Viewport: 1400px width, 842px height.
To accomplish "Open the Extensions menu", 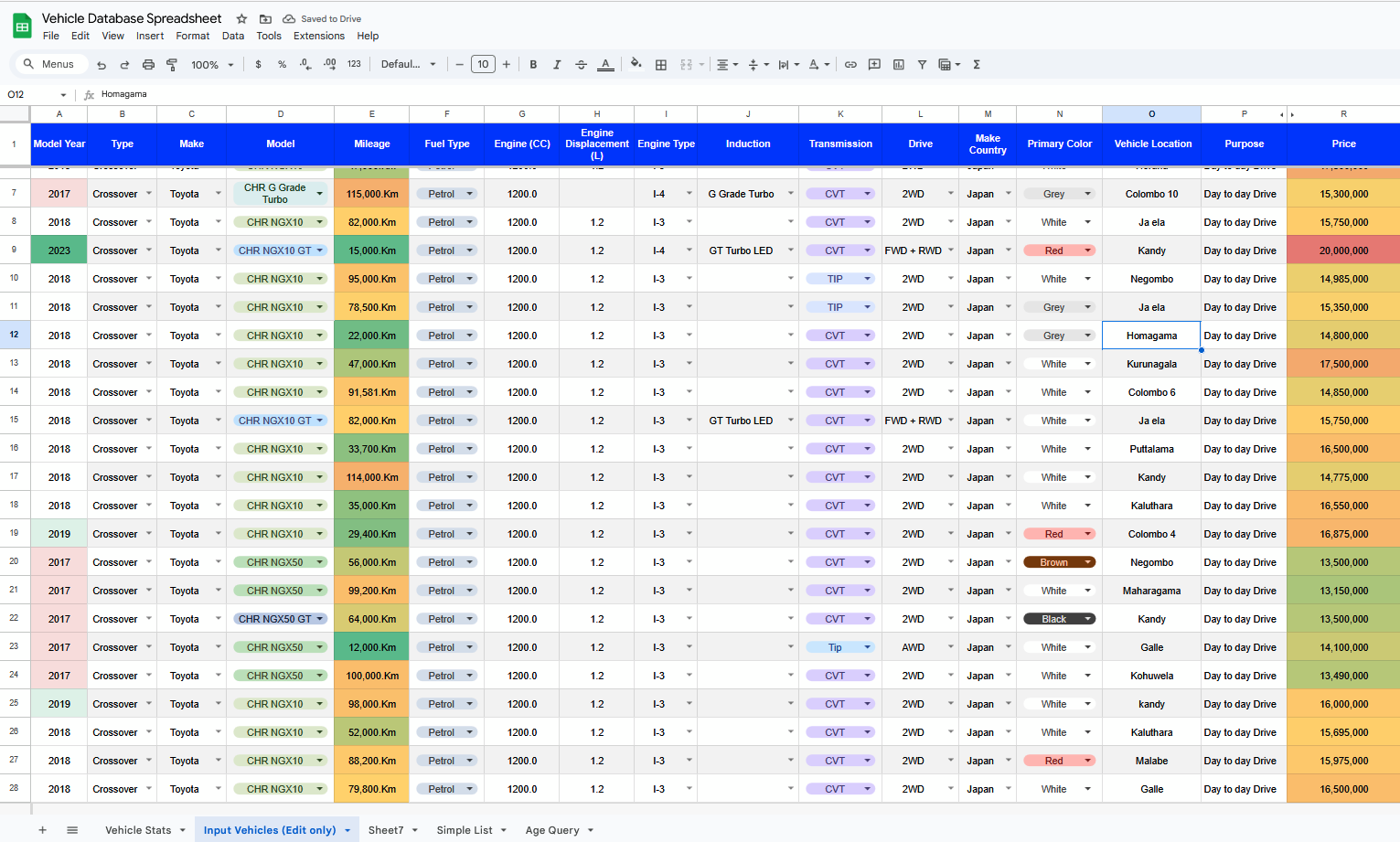I will click(319, 37).
